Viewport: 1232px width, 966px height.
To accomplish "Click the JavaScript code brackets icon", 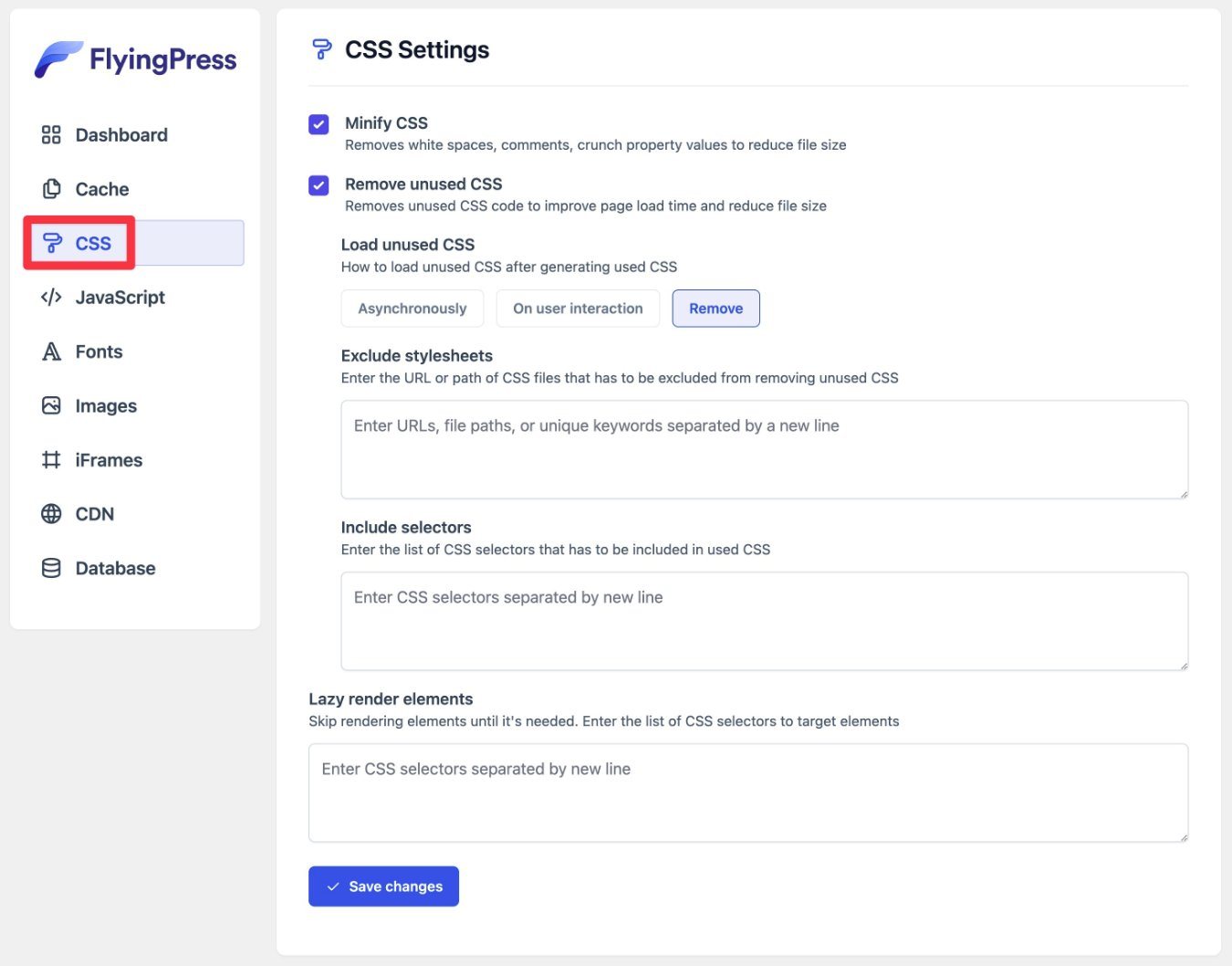I will tap(51, 297).
